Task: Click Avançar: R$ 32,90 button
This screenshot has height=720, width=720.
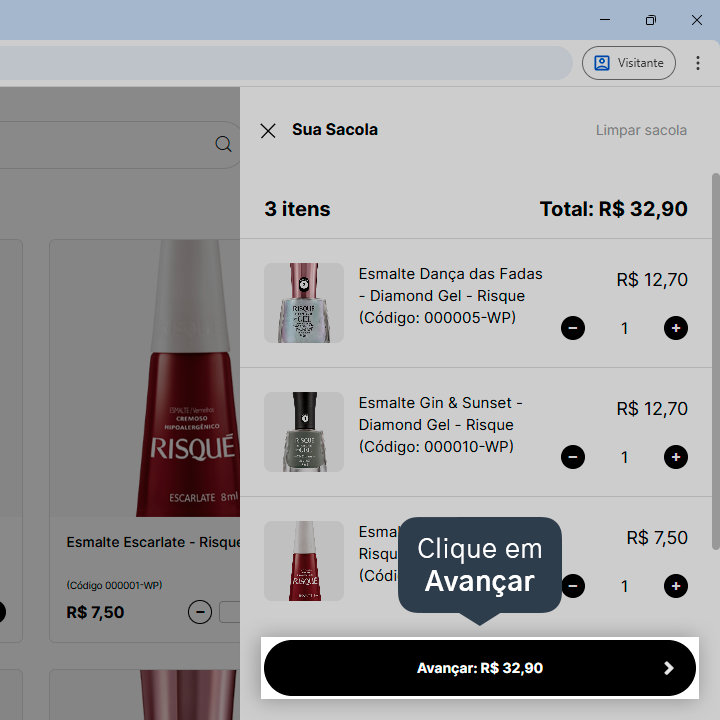Action: click(x=479, y=668)
